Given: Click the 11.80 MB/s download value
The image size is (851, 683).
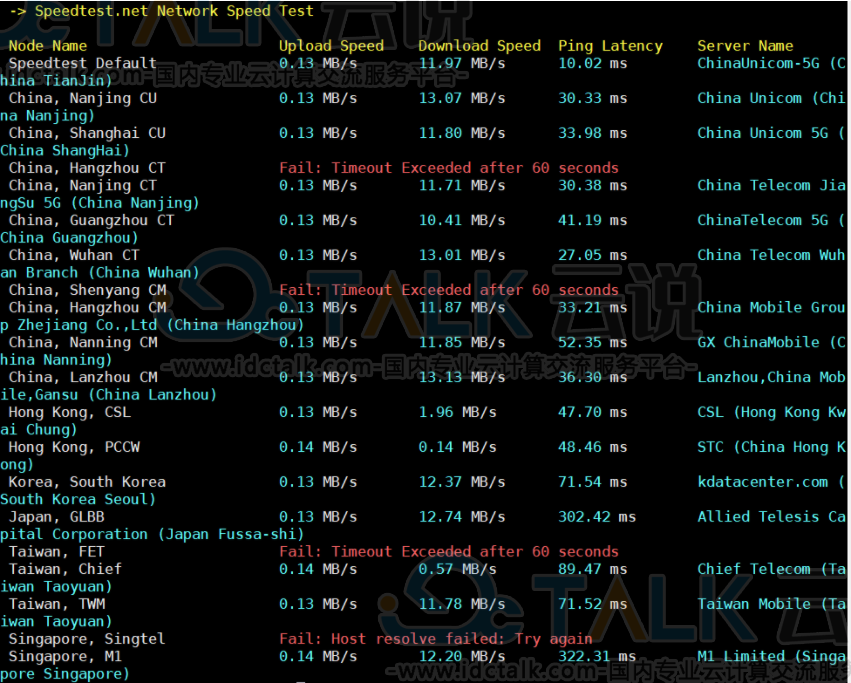Looking at the screenshot, I should tap(462, 133).
